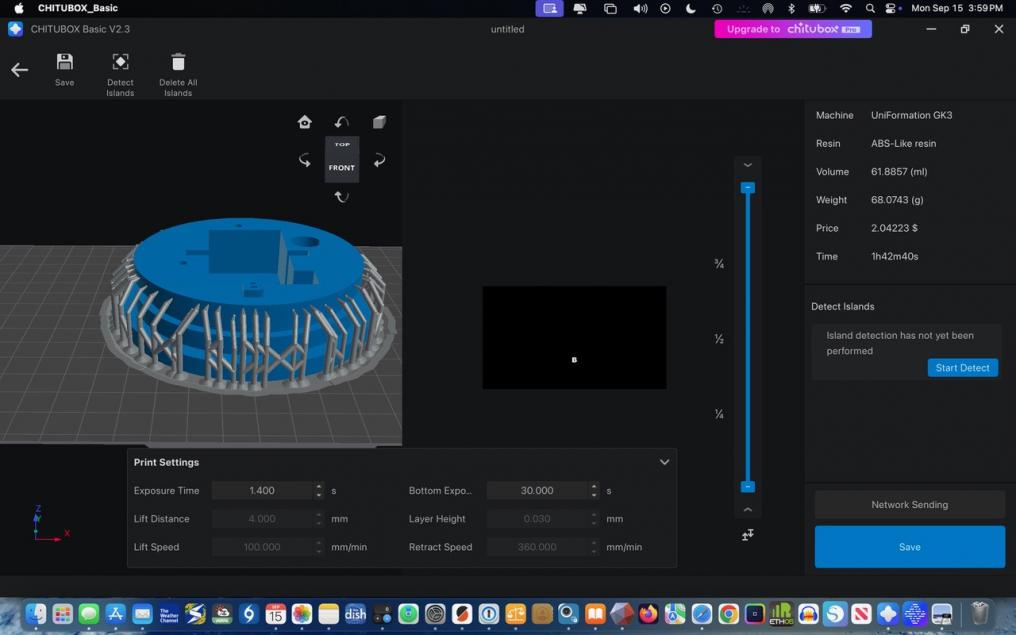Open the Upgrade to Chitubox Pro link
The height and width of the screenshot is (635, 1016).
pyautogui.click(x=793, y=29)
